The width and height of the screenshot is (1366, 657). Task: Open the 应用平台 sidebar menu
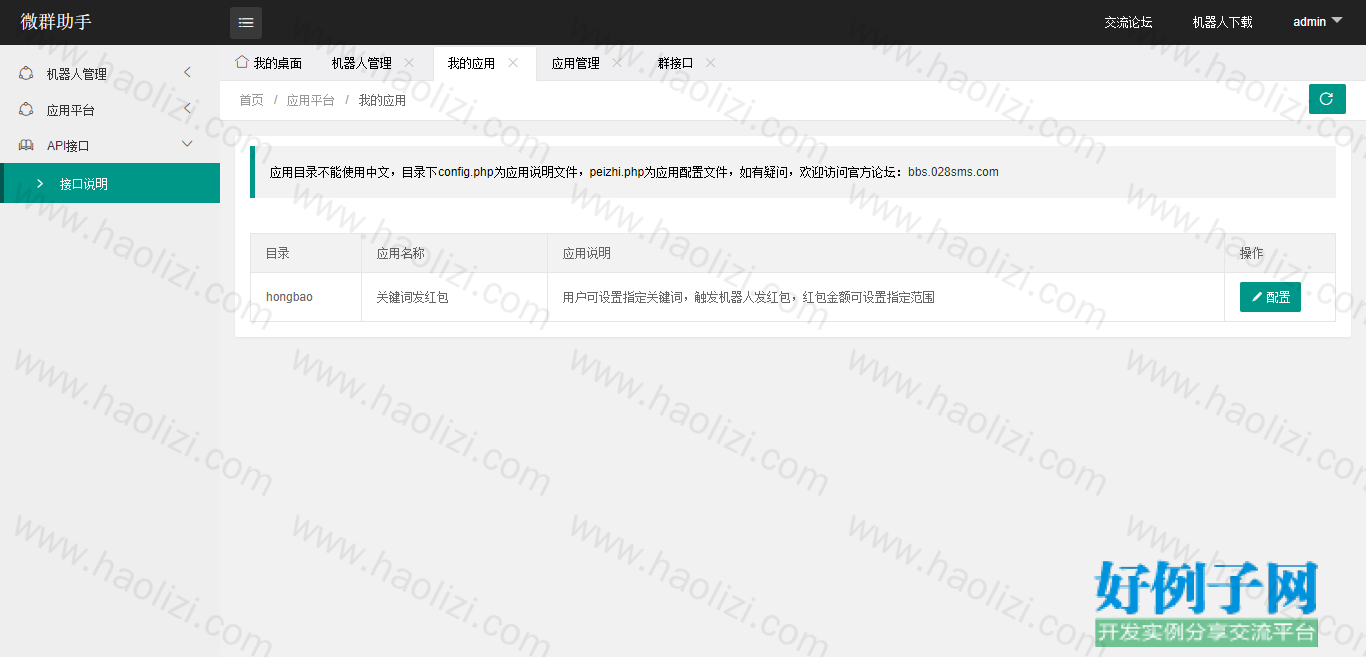110,109
